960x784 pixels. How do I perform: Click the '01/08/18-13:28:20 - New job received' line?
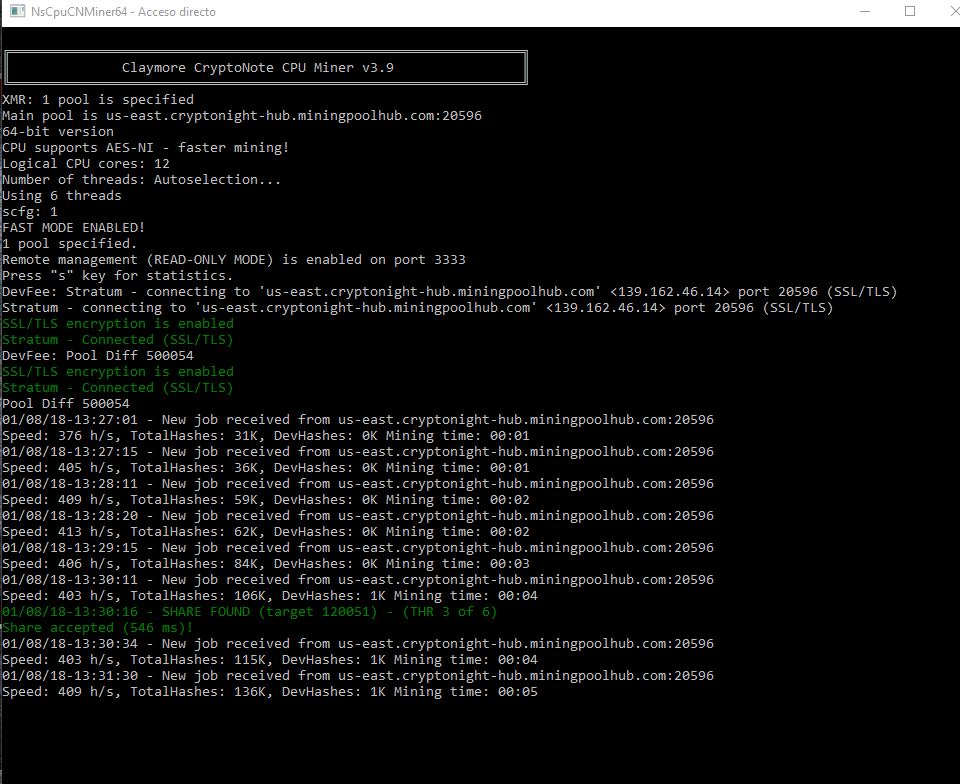(x=358, y=516)
